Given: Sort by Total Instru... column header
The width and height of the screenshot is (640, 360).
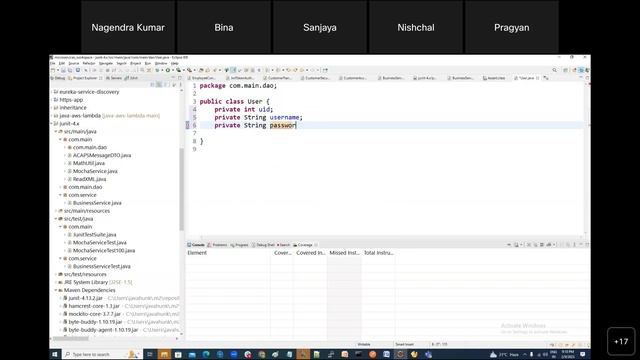Looking at the screenshot, I should click(x=378, y=253).
